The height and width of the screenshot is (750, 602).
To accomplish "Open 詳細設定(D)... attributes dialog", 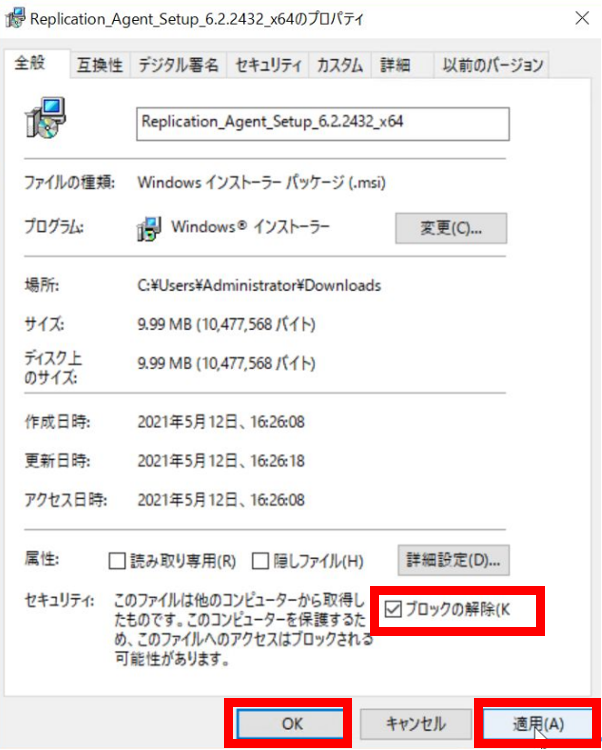I will coord(453,560).
